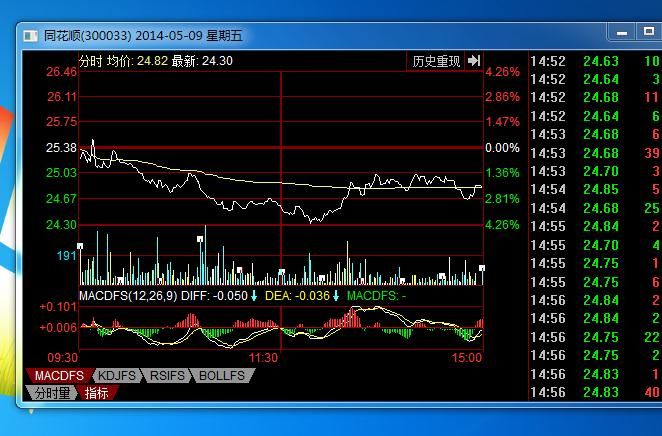Click the 2.86% percent axis label
Image resolution: width=662 pixels, height=436 pixels.
[x=502, y=97]
